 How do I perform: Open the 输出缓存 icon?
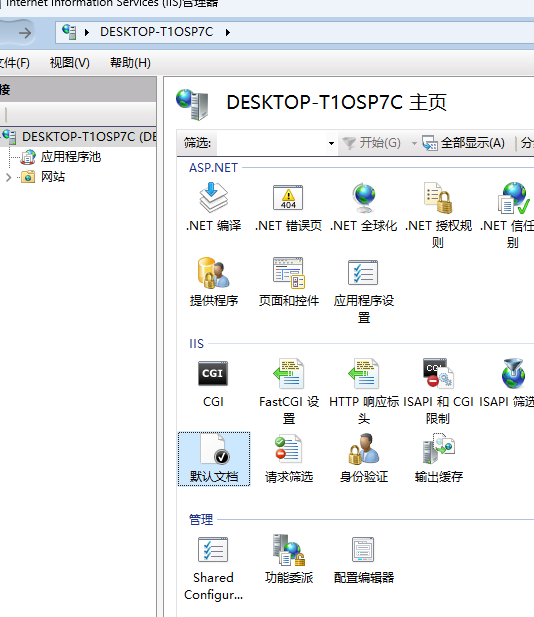(x=438, y=449)
